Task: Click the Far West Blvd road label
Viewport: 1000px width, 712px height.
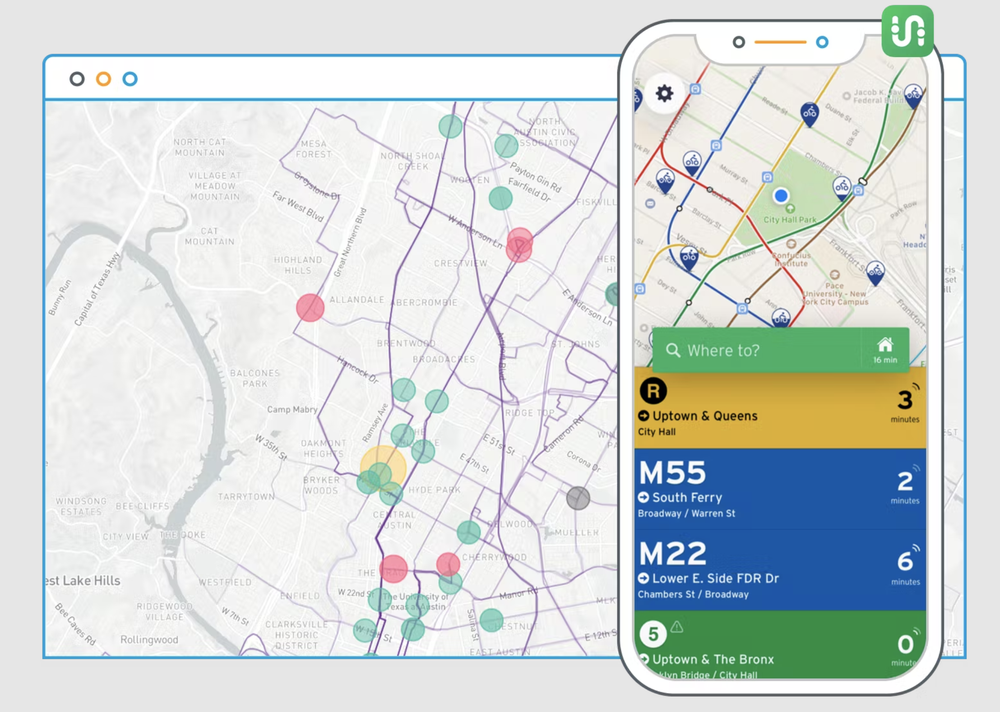Action: [298, 205]
